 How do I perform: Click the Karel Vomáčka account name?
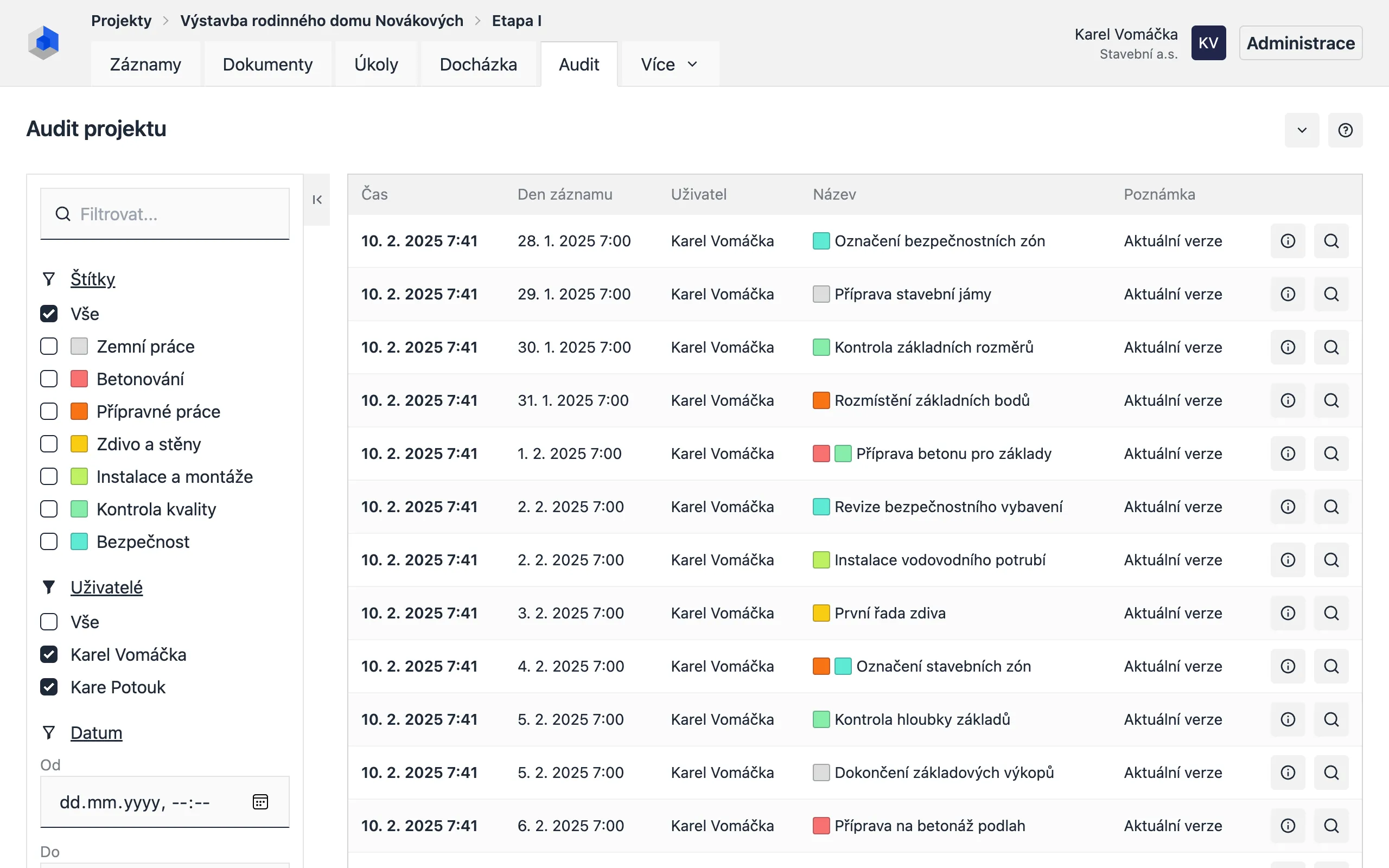click(x=1125, y=34)
